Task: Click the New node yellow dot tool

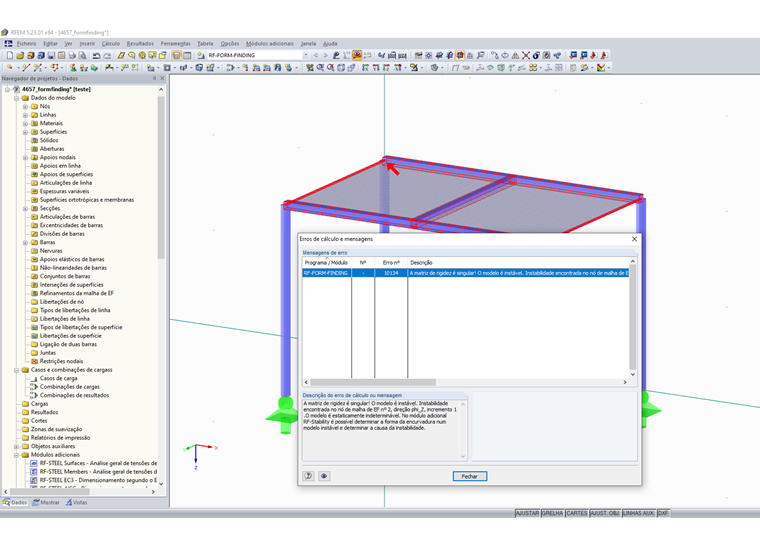Action: click(x=10, y=68)
